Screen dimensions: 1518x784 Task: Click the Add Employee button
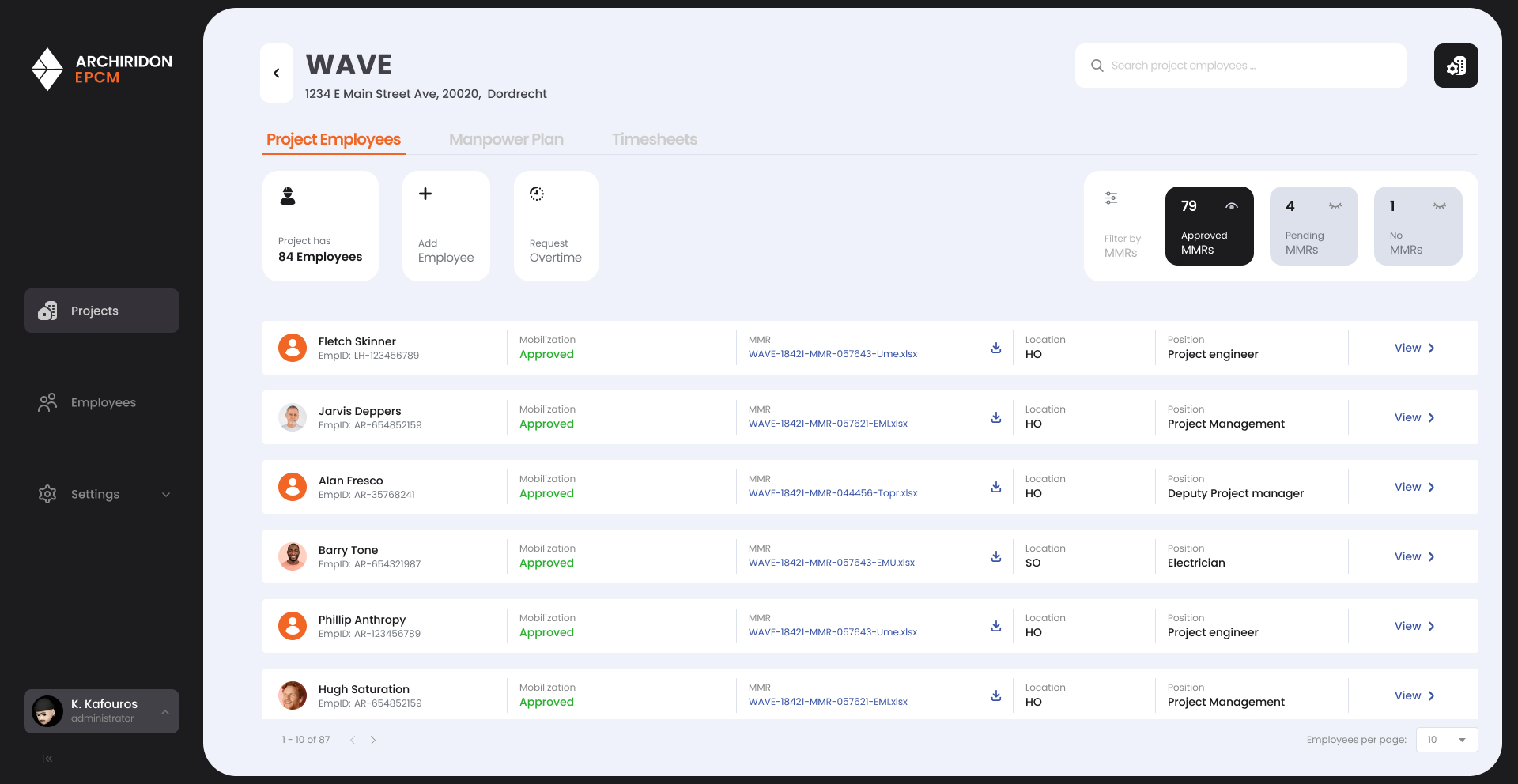coord(446,226)
